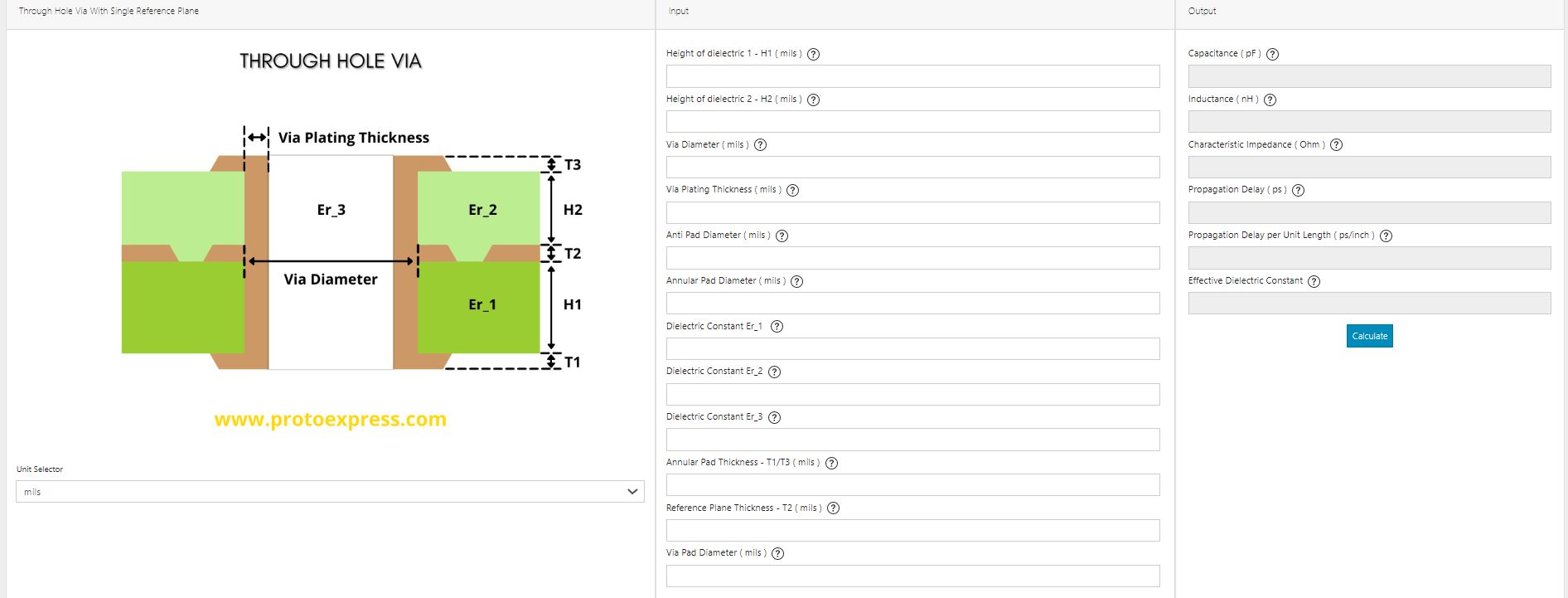Click help icon for Anti Pad Diameter

coord(782,236)
